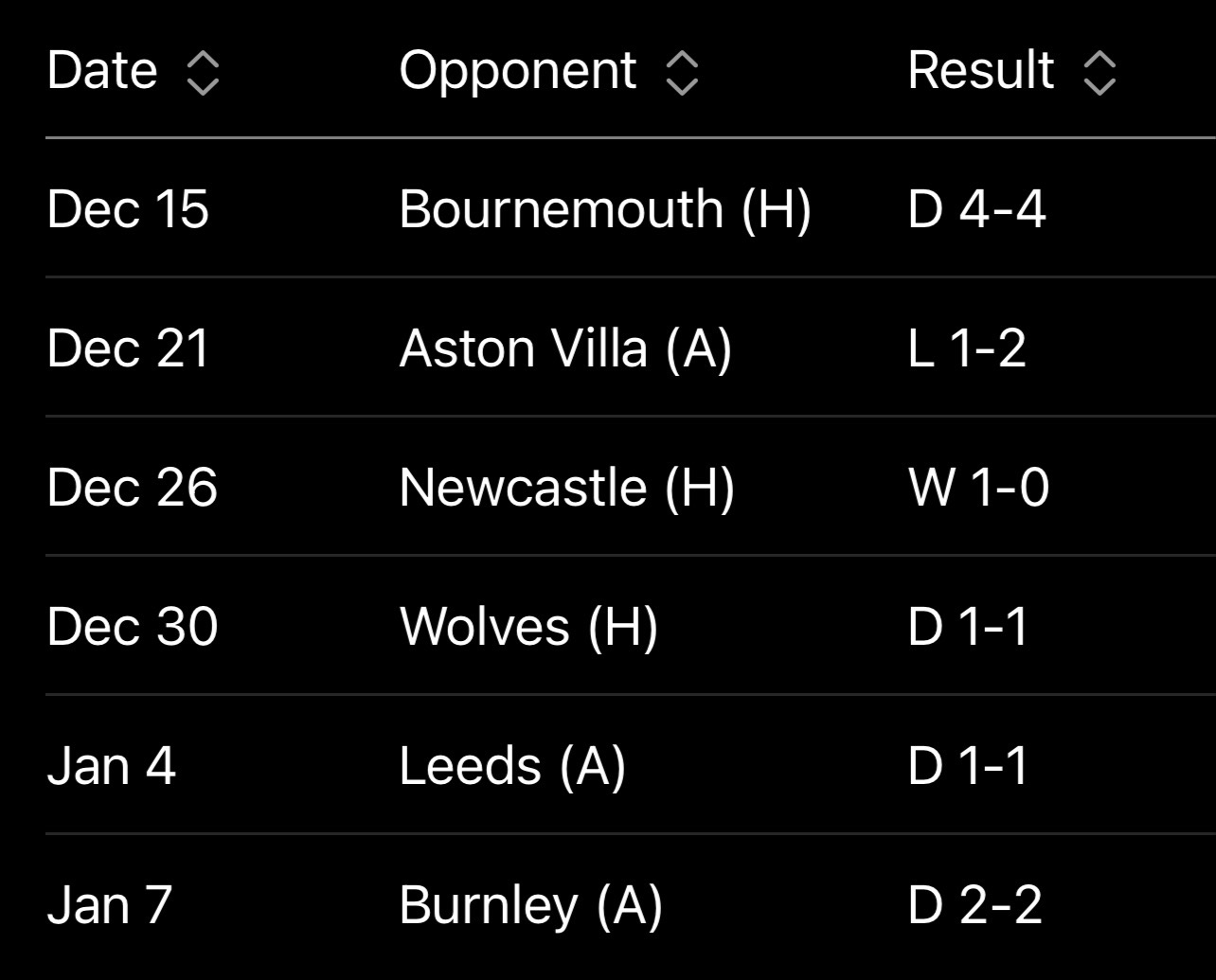The image size is (1216, 980).
Task: Select the Aston Villa (A) row
Action: point(631,347)
